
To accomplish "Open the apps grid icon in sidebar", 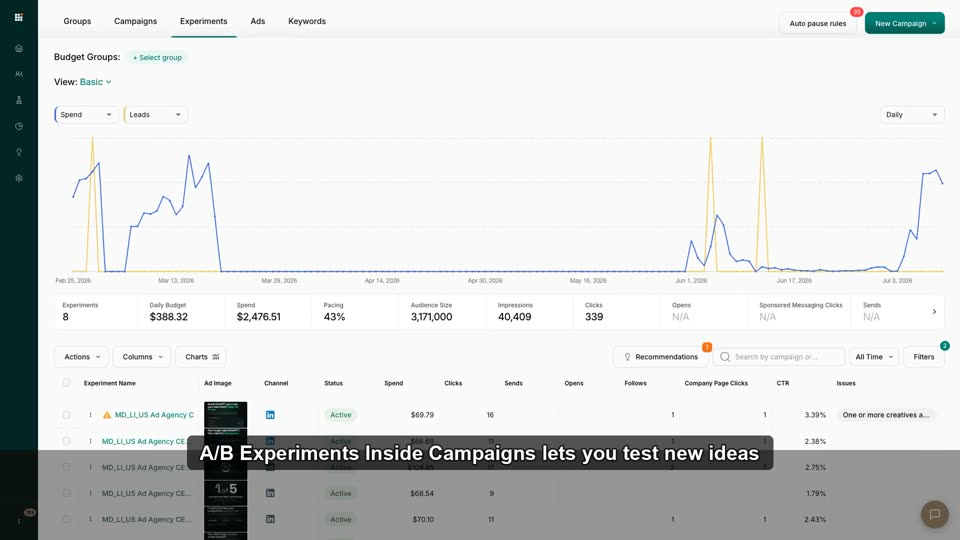I will point(19,17).
